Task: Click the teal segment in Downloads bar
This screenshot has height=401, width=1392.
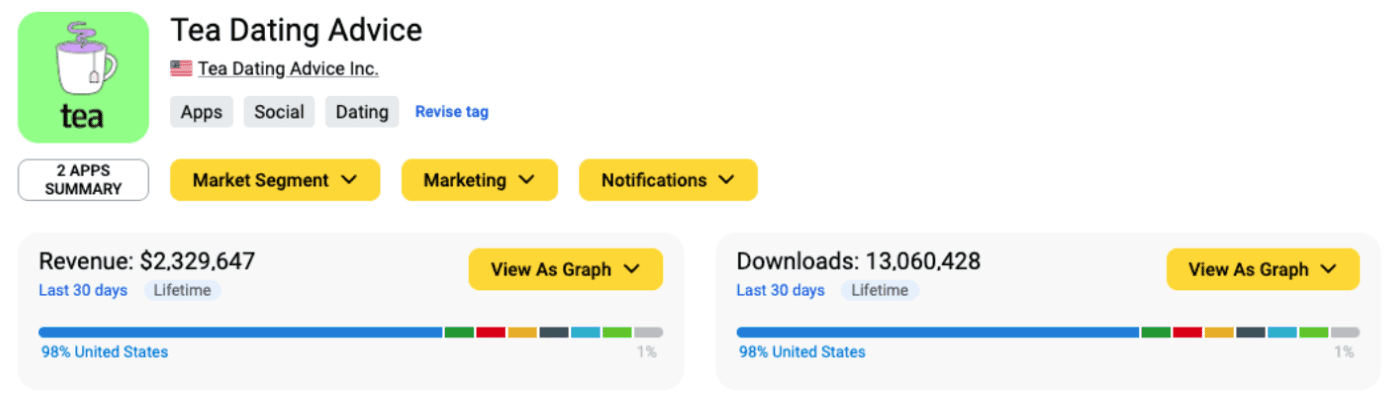Action: point(1283,332)
